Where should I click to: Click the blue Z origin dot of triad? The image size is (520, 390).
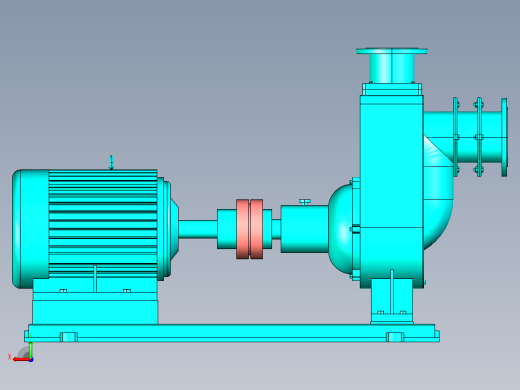[31, 360]
